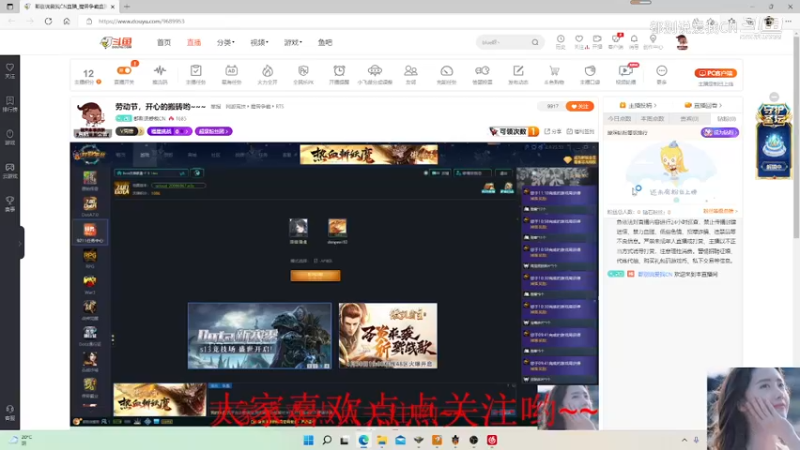Open the Dota banner thumbnail in stream
The image size is (800, 450).
coord(260,336)
